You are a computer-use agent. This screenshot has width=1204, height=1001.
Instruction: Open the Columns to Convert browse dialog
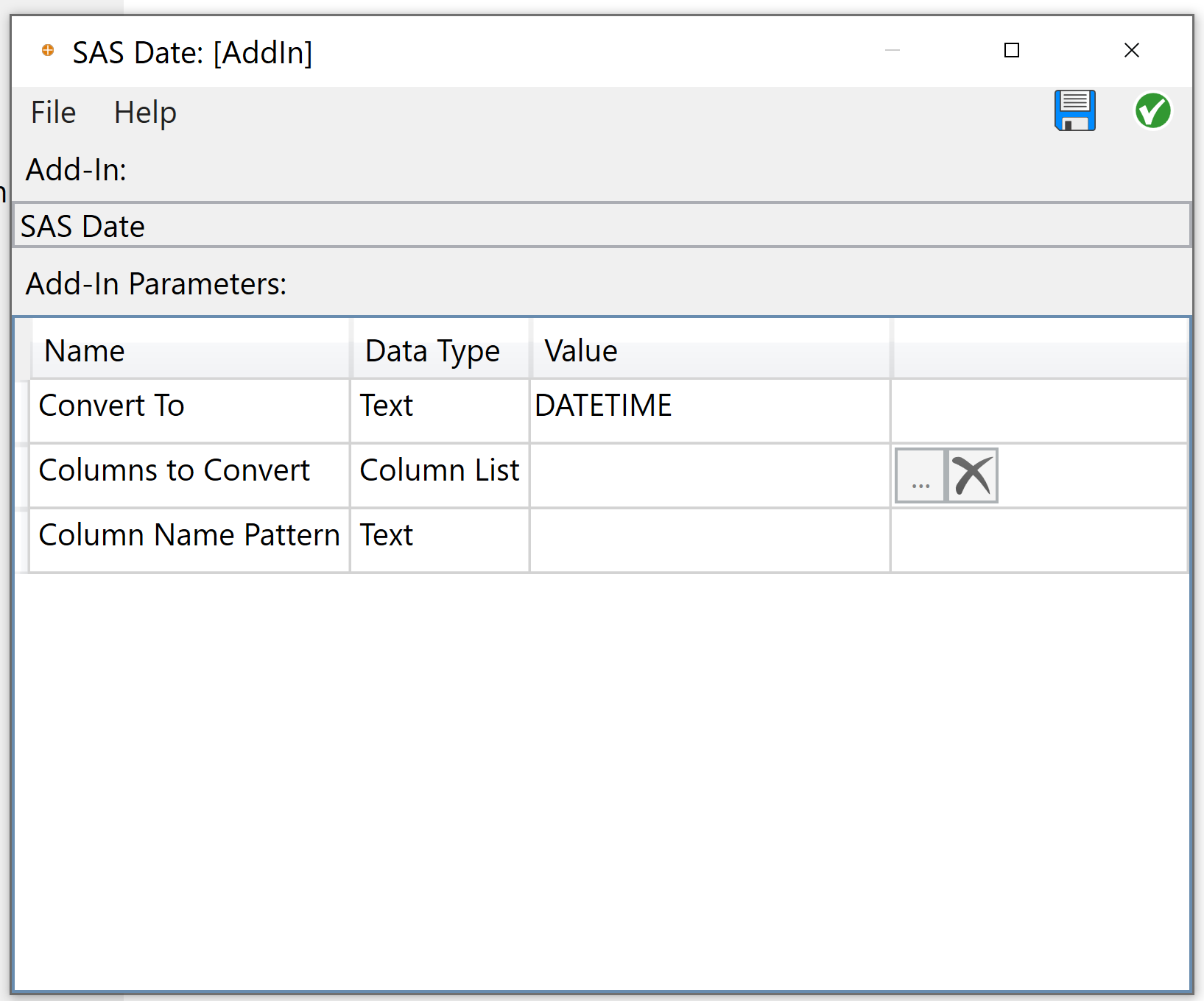click(x=920, y=476)
